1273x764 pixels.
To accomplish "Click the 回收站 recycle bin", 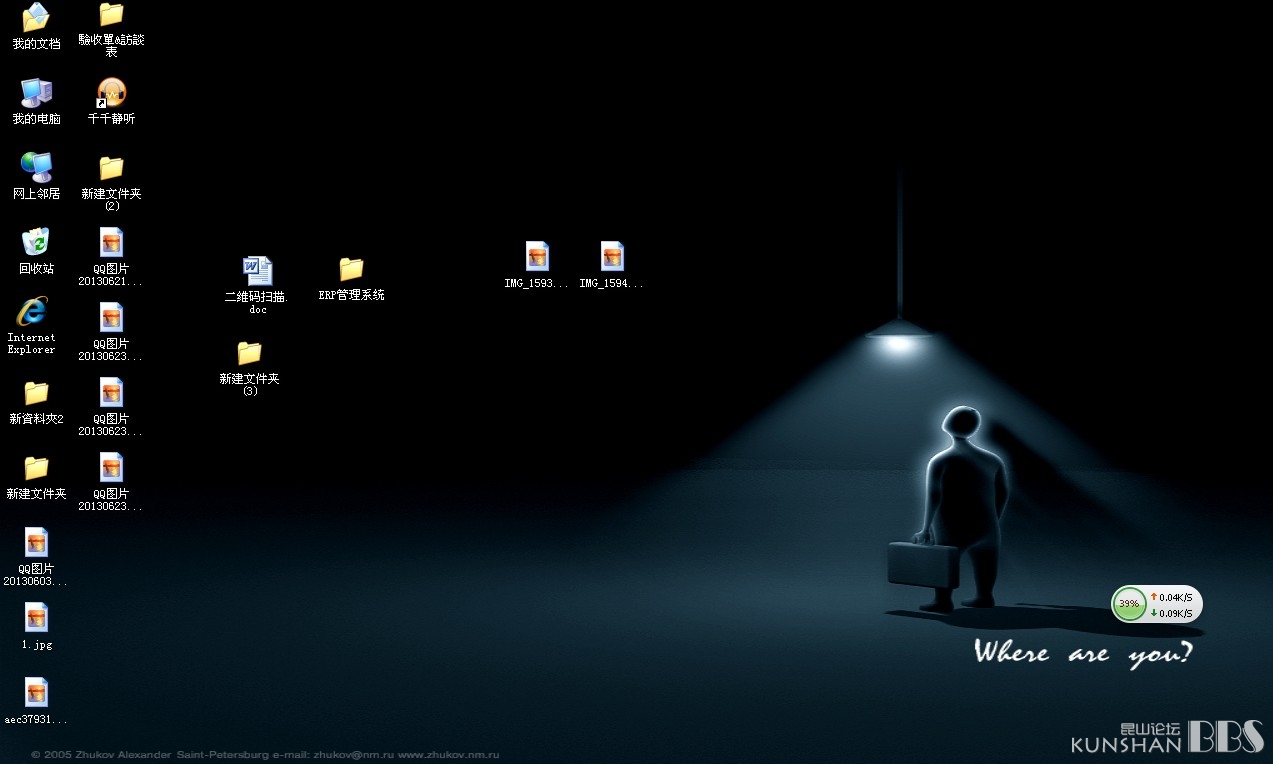I will [x=36, y=243].
